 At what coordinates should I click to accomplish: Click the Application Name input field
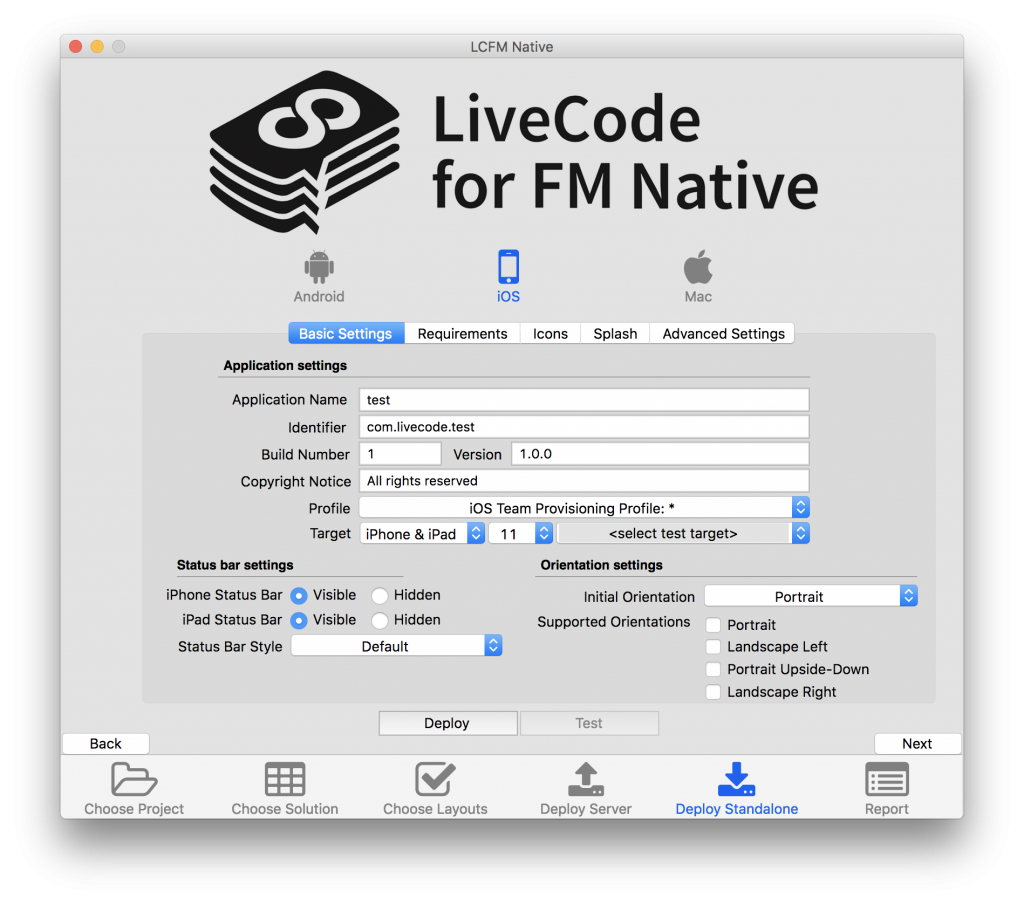click(x=584, y=400)
